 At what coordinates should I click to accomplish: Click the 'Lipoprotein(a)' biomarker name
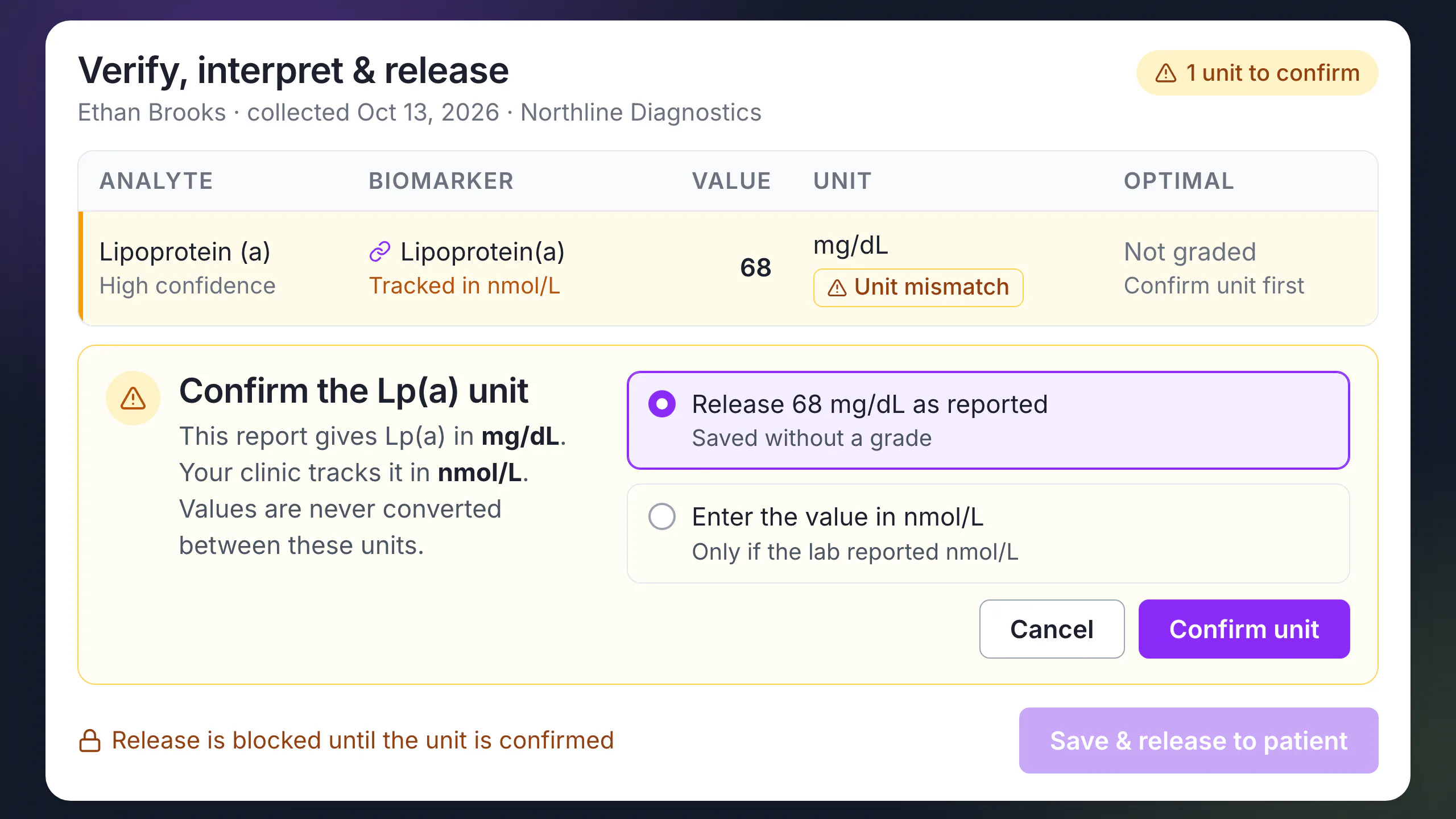point(482,251)
